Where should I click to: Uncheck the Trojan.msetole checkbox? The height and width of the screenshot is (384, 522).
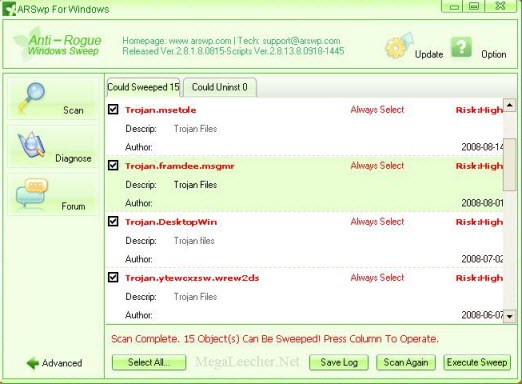pyautogui.click(x=113, y=109)
